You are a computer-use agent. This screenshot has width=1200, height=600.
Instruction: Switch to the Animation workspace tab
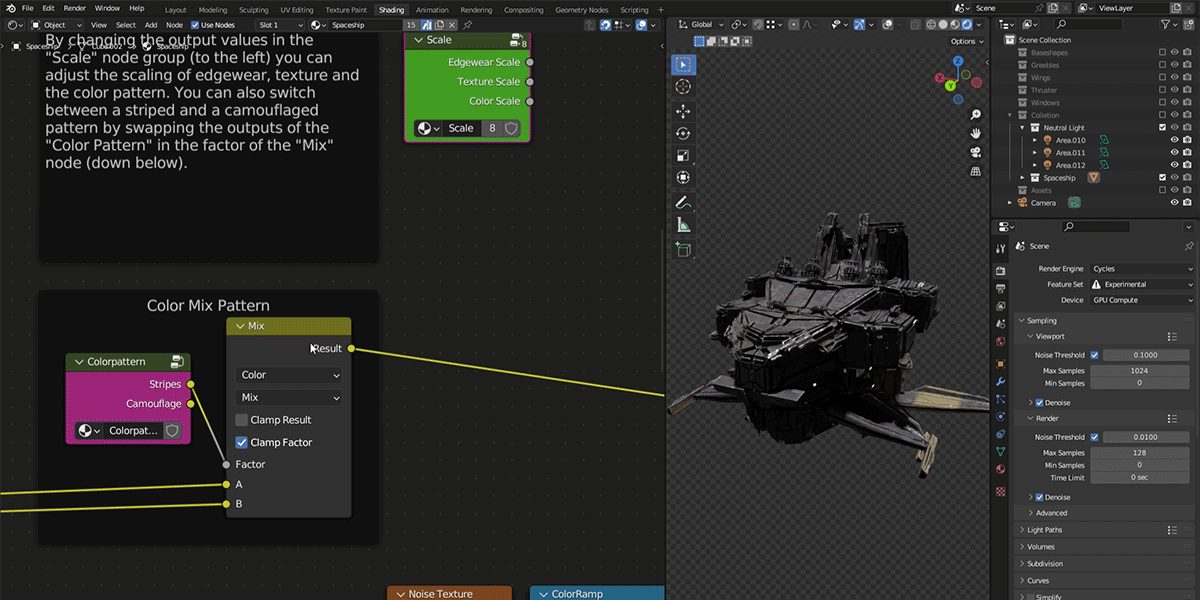point(432,10)
